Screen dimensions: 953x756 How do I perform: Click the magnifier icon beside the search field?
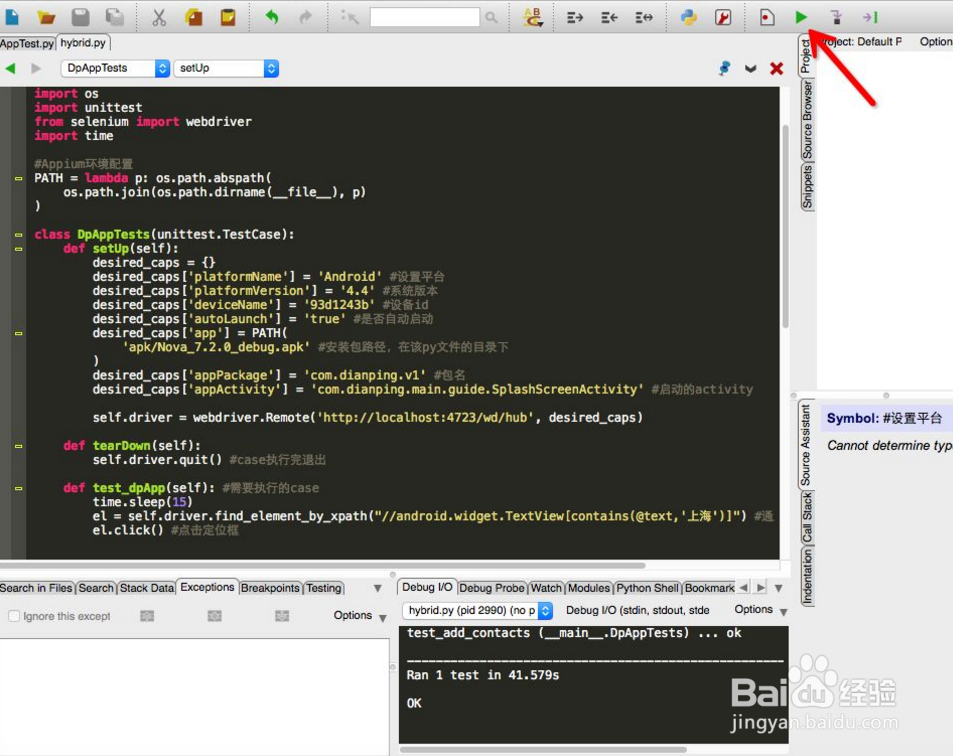click(491, 18)
